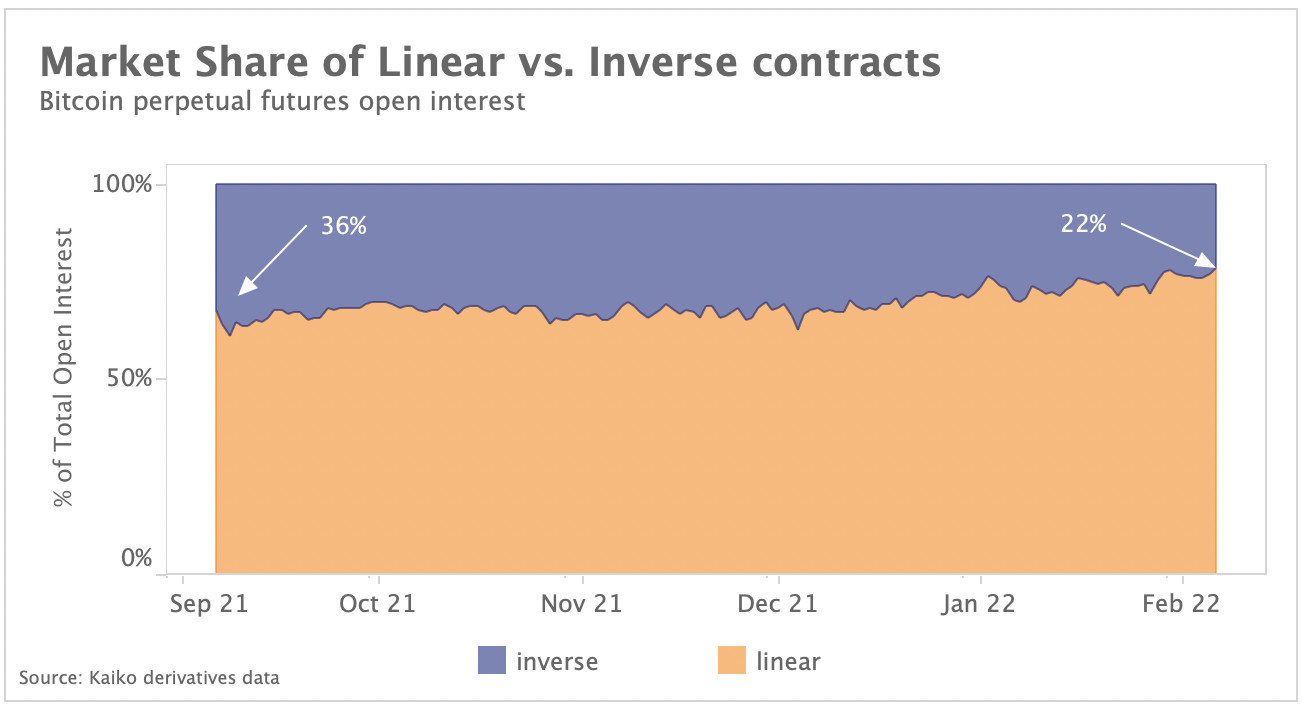Click the orange linear area of the chart
This screenshot has width=1302, height=708.
[x=700, y=450]
